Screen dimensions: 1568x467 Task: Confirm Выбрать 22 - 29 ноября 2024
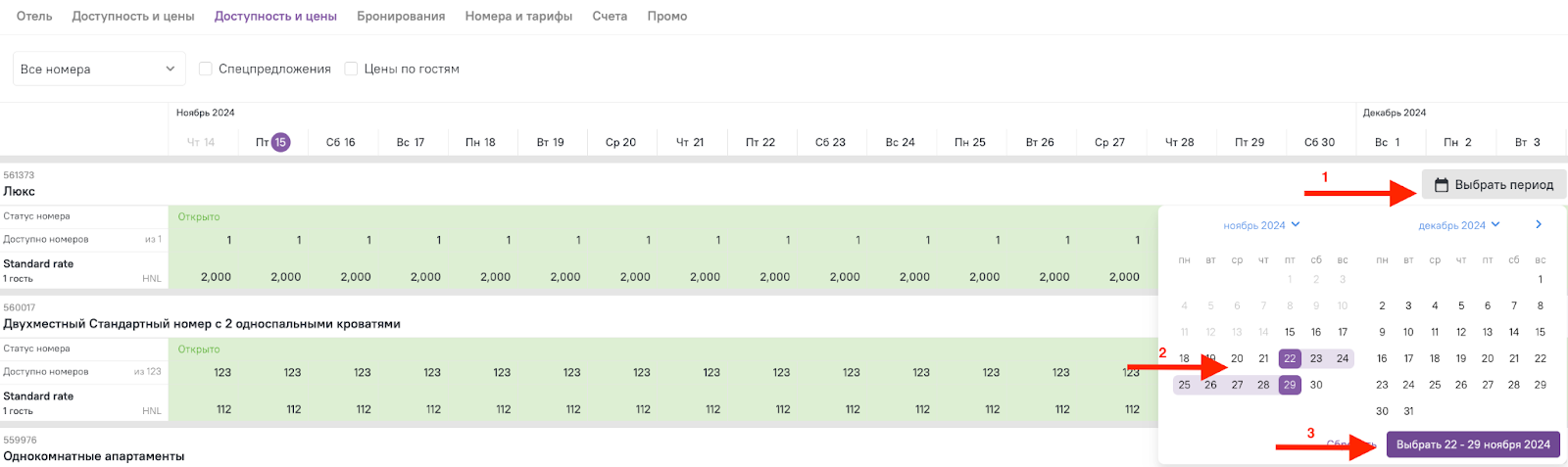[1473, 444]
